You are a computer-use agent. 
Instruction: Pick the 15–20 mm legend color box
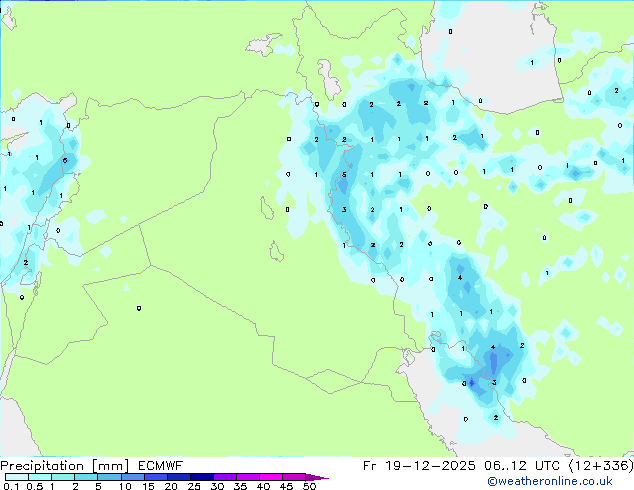pyautogui.click(x=156, y=477)
